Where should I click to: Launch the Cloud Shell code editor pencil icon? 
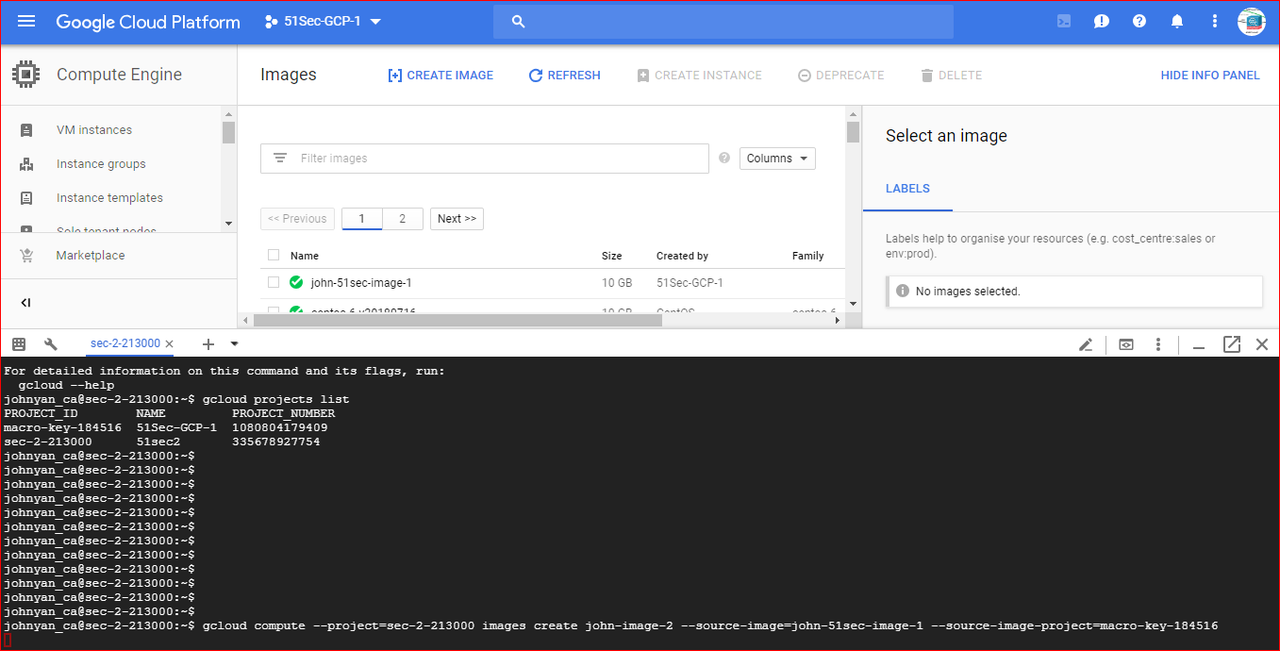pyautogui.click(x=1086, y=344)
